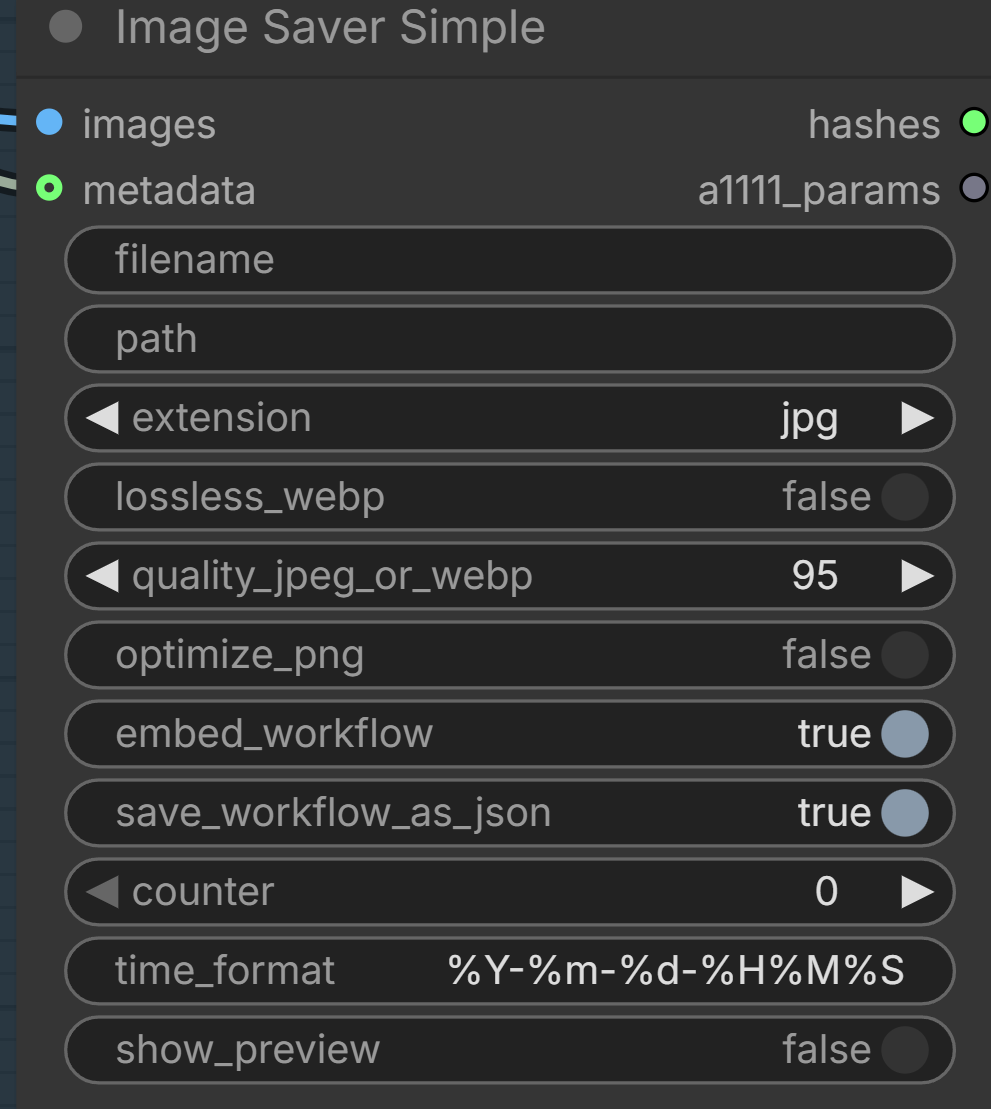Click the path input field
This screenshot has height=1109, width=991.
tap(510, 339)
